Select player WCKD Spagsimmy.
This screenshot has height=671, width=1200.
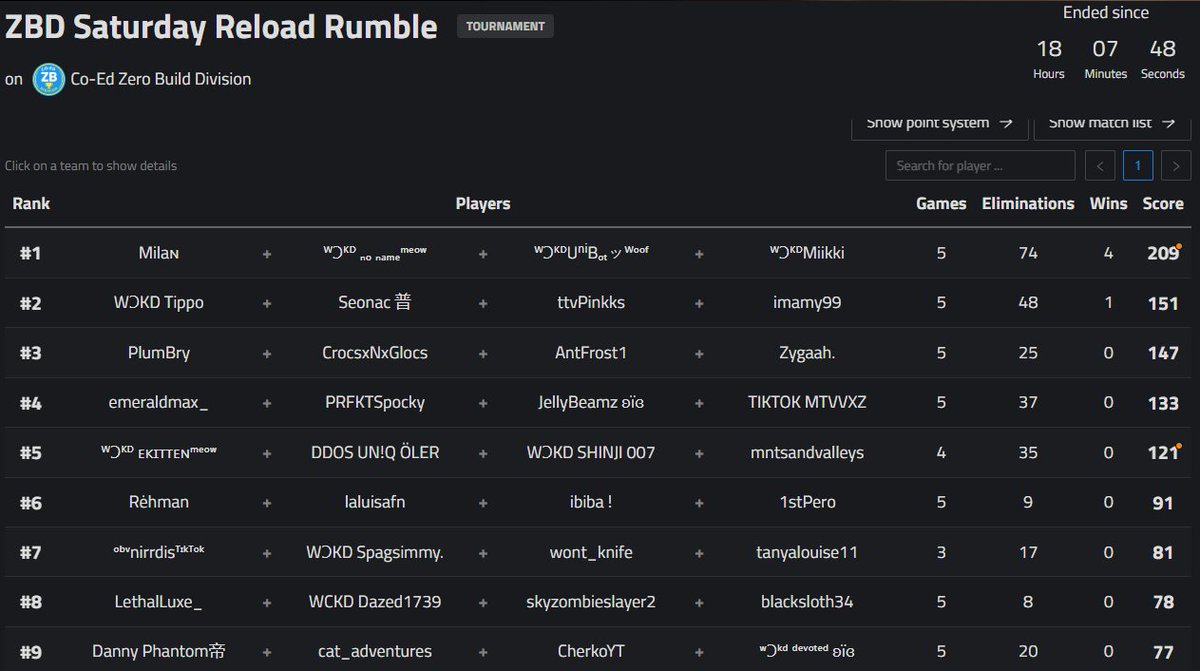click(x=375, y=553)
